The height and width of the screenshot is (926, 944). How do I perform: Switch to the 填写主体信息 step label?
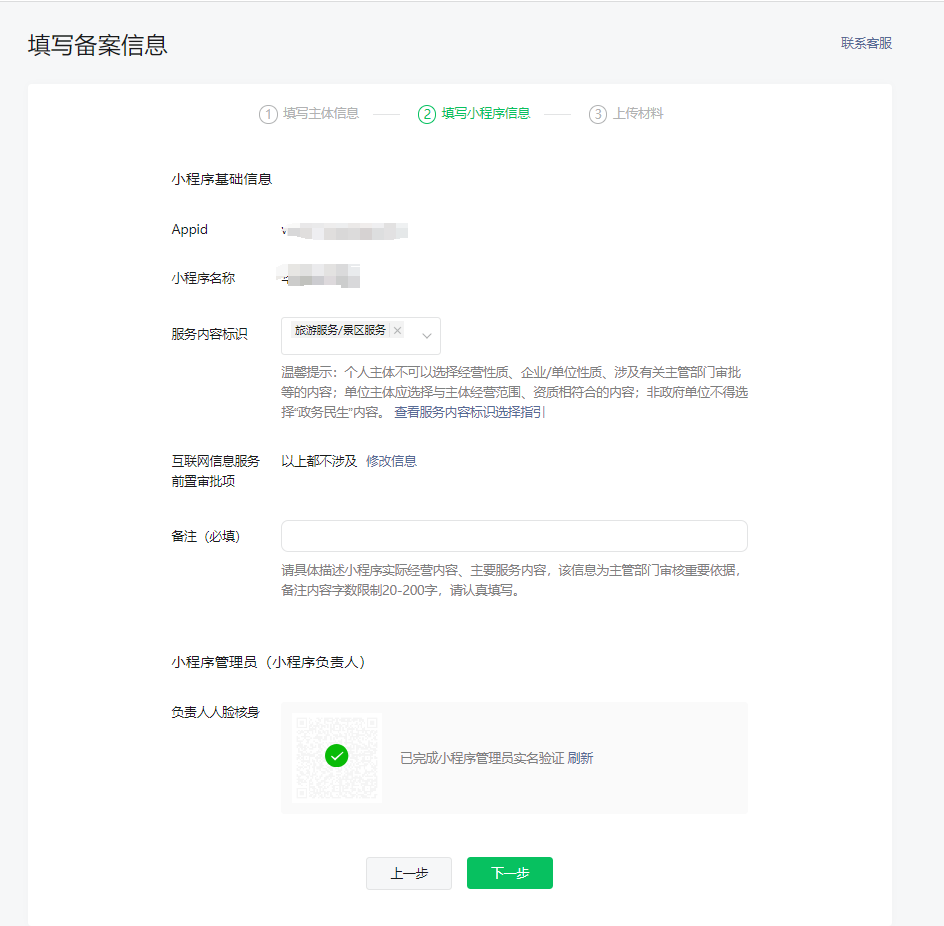pyautogui.click(x=320, y=114)
